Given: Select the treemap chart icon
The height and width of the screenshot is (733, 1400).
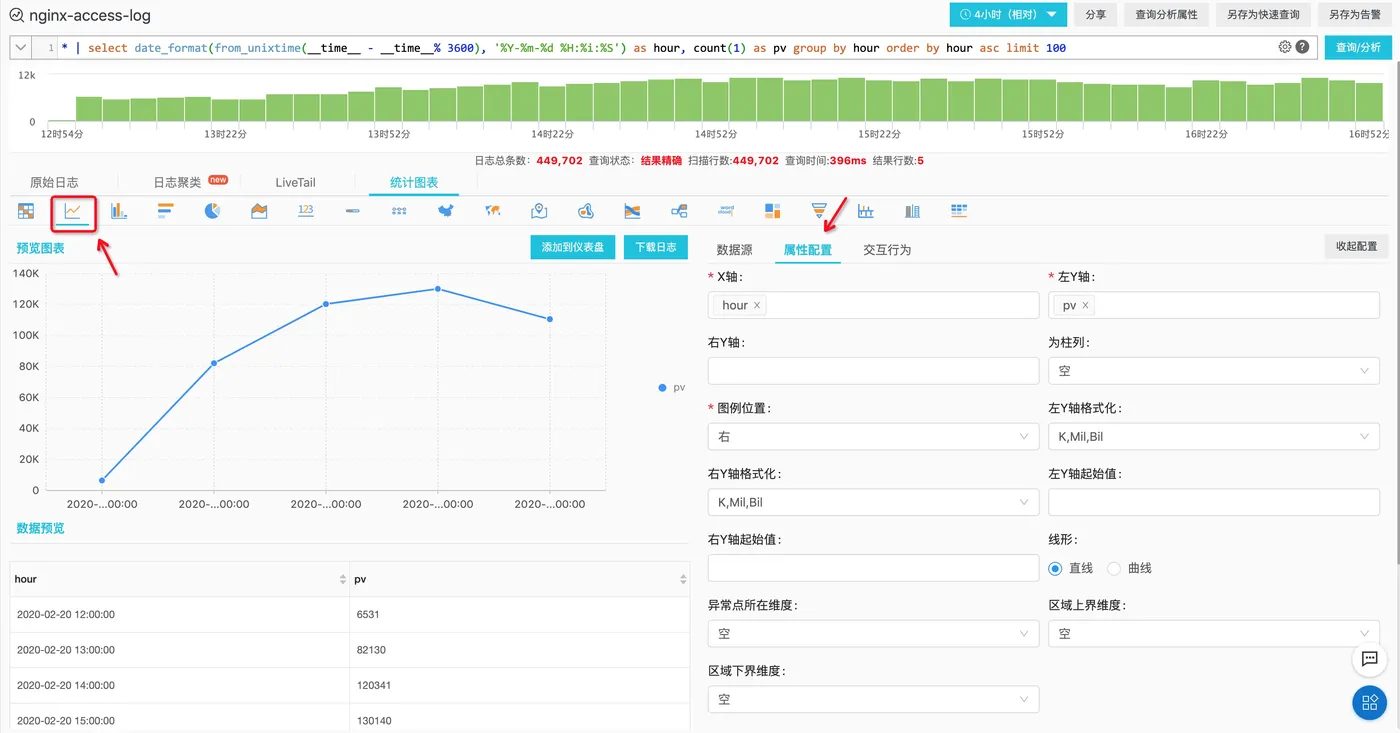Looking at the screenshot, I should [x=772, y=211].
